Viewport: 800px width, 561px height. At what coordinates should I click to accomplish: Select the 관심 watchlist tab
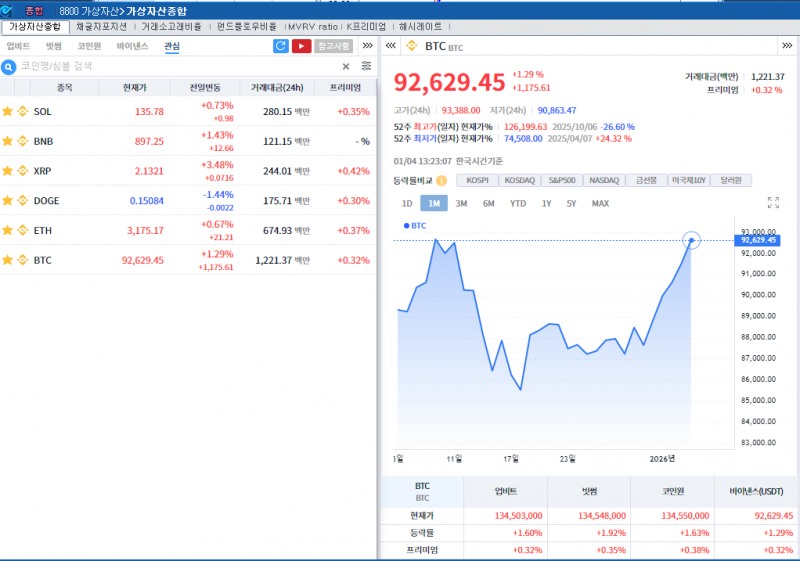172,46
